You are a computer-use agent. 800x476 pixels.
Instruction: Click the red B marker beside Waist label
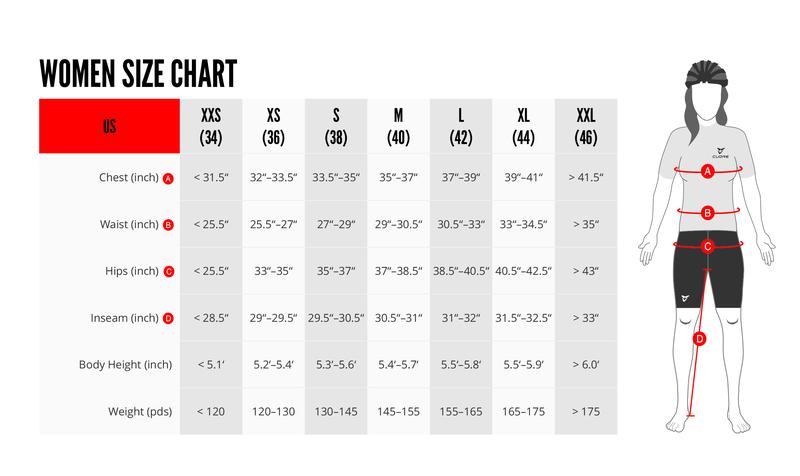tap(168, 225)
